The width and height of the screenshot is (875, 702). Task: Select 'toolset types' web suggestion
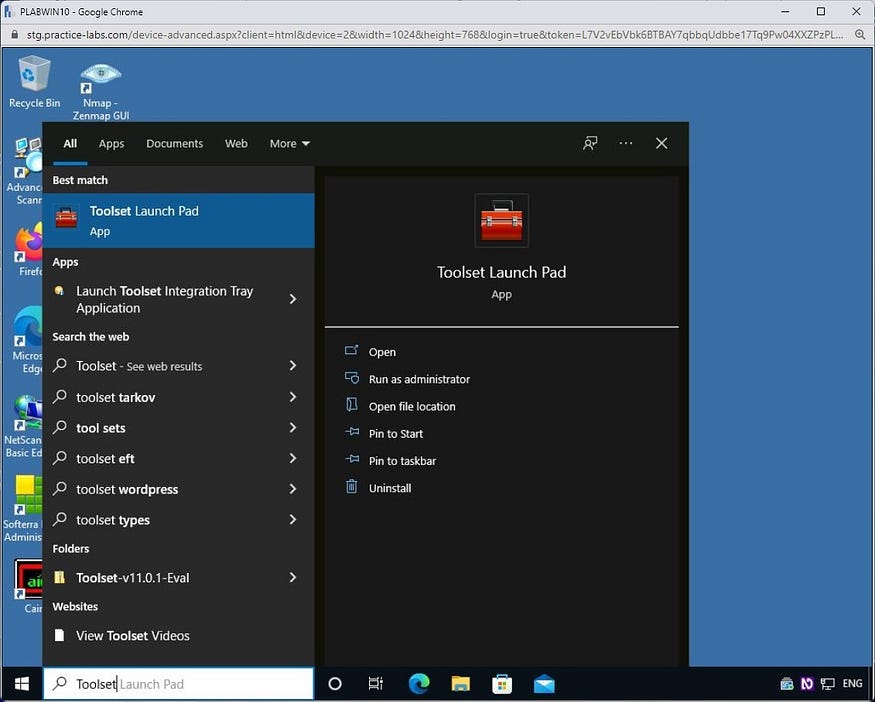179,520
